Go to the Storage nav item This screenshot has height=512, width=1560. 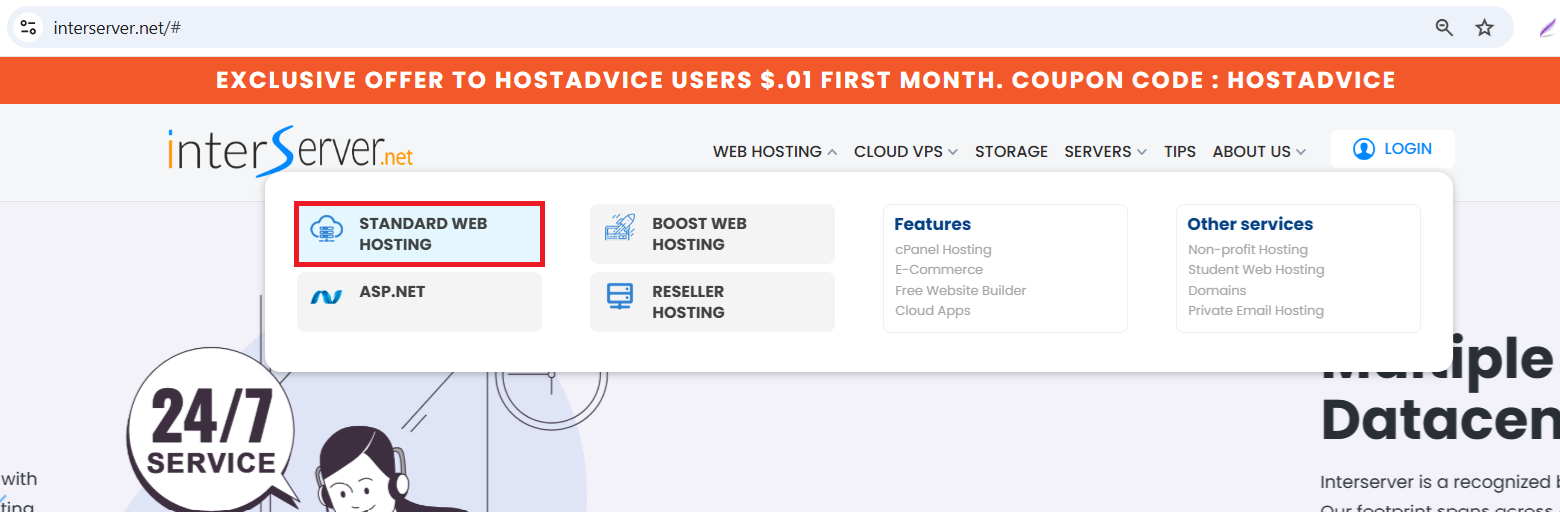point(1011,152)
